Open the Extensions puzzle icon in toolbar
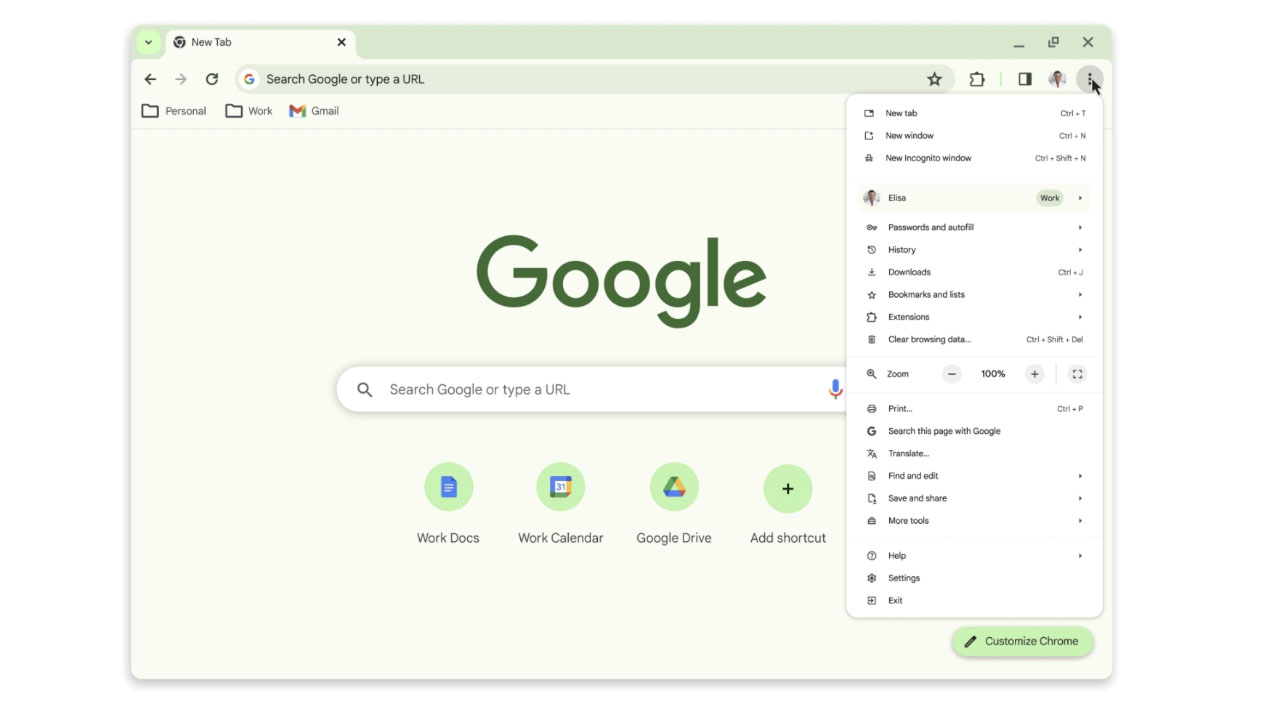Screen dimensions: 1280x720 [976, 79]
